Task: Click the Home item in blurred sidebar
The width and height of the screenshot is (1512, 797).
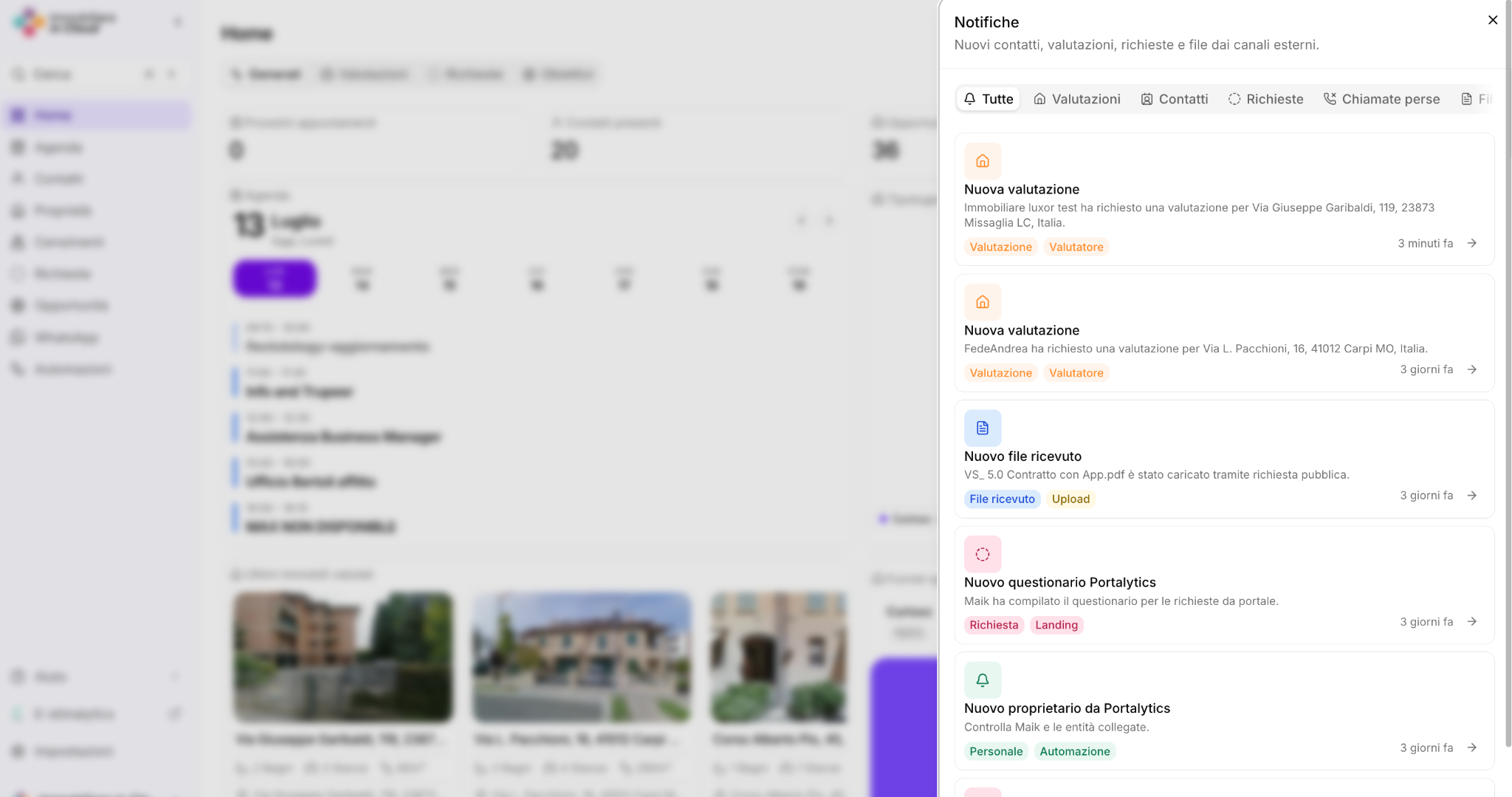Action: [x=97, y=115]
